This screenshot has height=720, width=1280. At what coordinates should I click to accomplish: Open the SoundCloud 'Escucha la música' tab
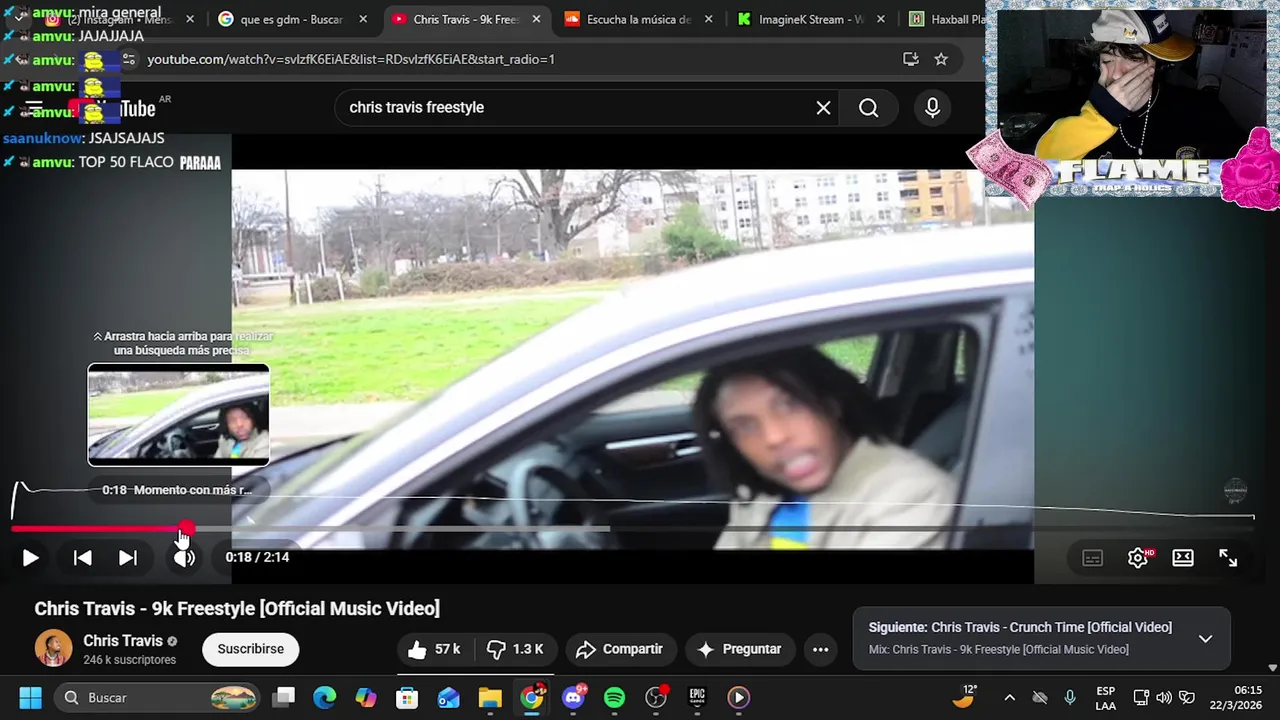pyautogui.click(x=637, y=19)
